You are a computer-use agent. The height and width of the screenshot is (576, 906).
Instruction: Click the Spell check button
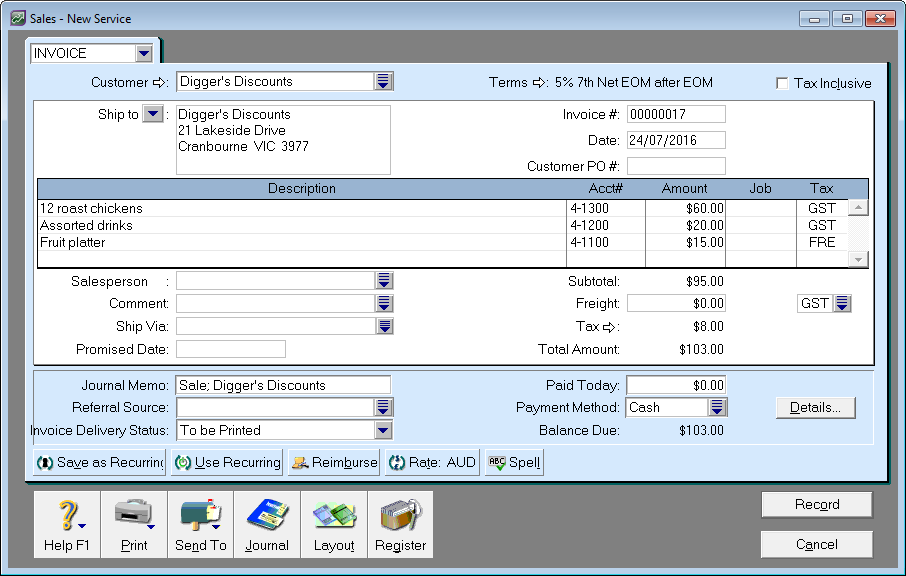click(514, 463)
